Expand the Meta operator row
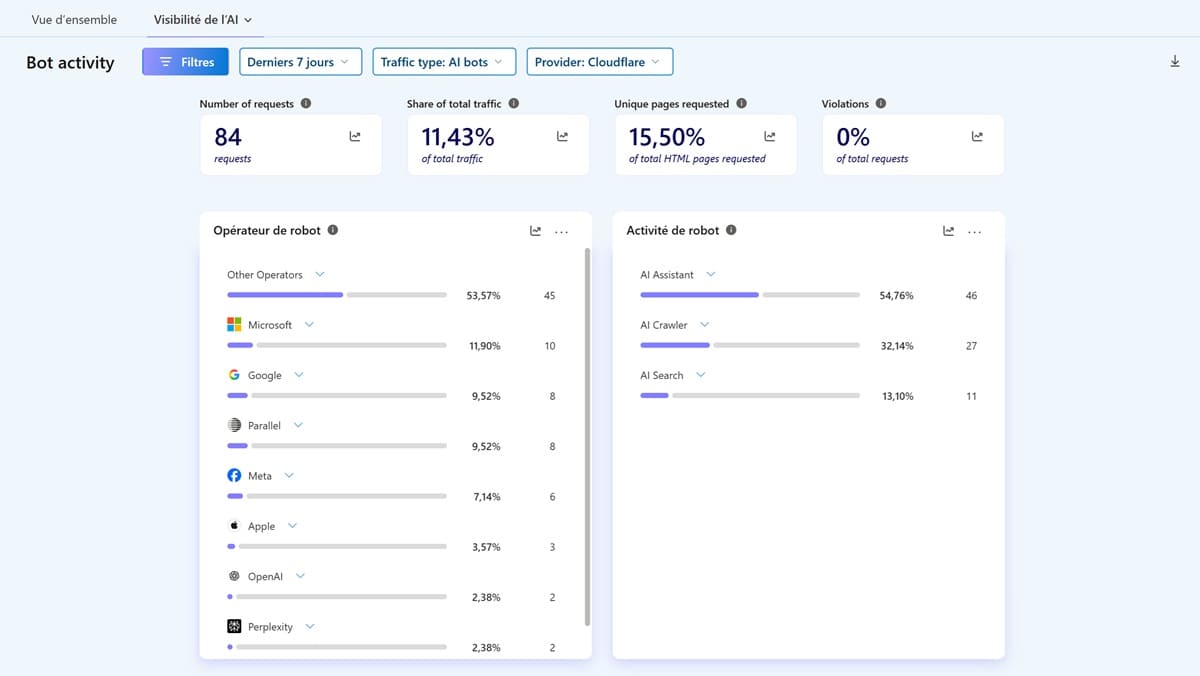This screenshot has width=1200, height=676. [289, 476]
